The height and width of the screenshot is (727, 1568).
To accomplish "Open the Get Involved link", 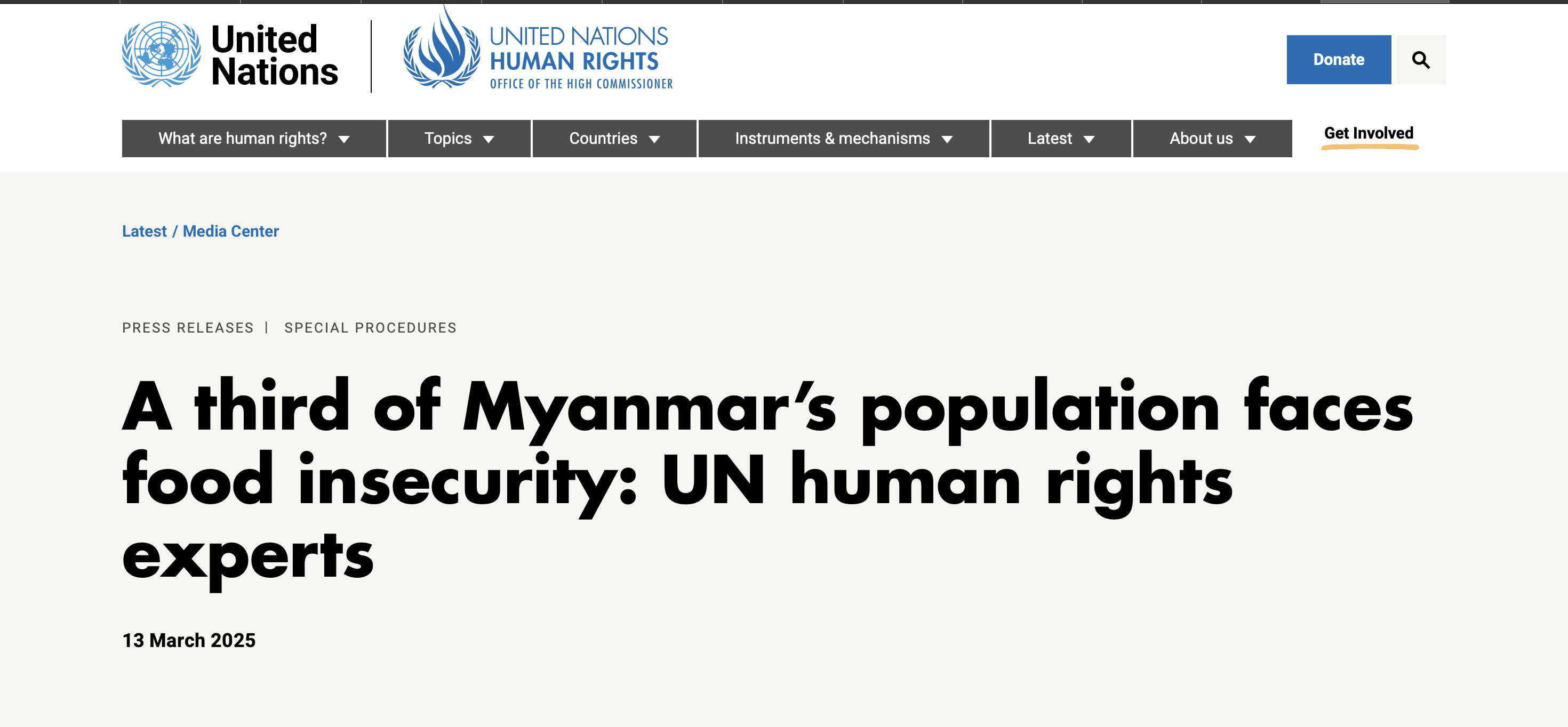I will pyautogui.click(x=1369, y=133).
